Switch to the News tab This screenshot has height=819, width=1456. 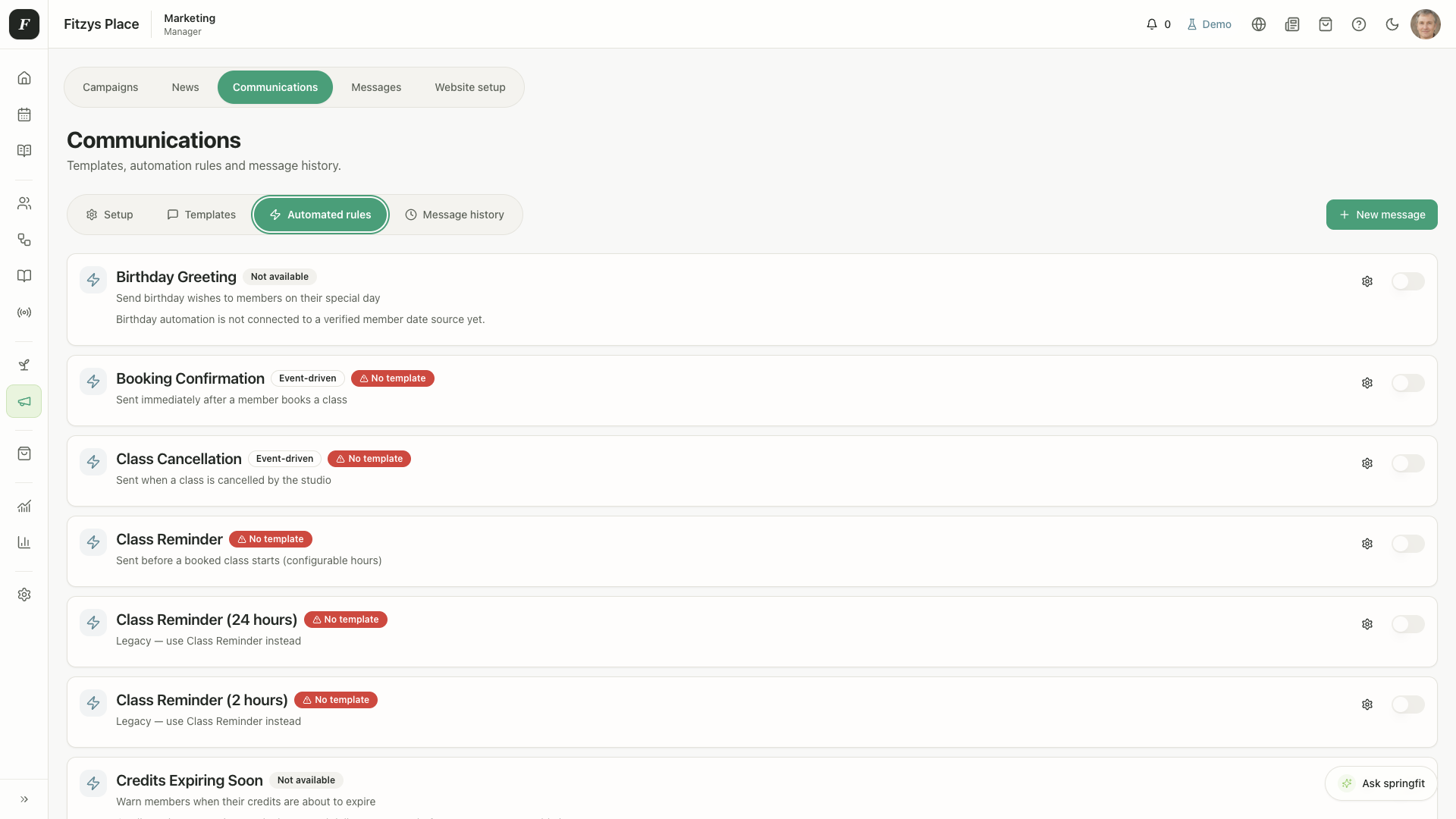tap(185, 87)
